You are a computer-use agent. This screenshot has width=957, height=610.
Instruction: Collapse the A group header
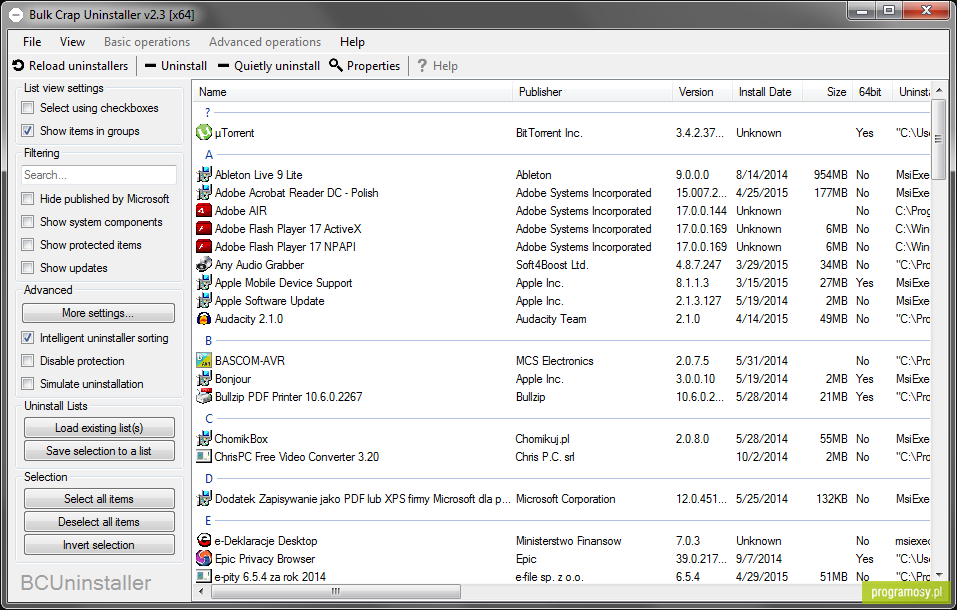[x=209, y=154]
